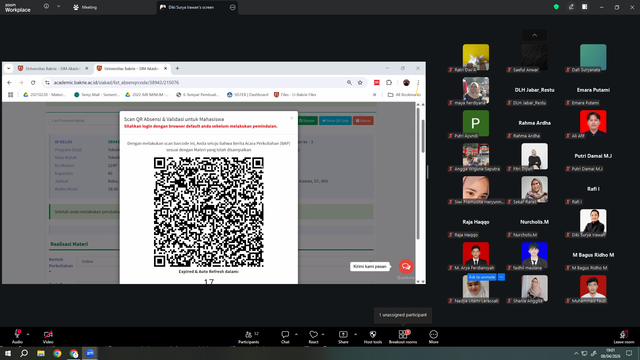Click Ask to unmute on Nadya's tile
640x360 pixels.
[482, 277]
